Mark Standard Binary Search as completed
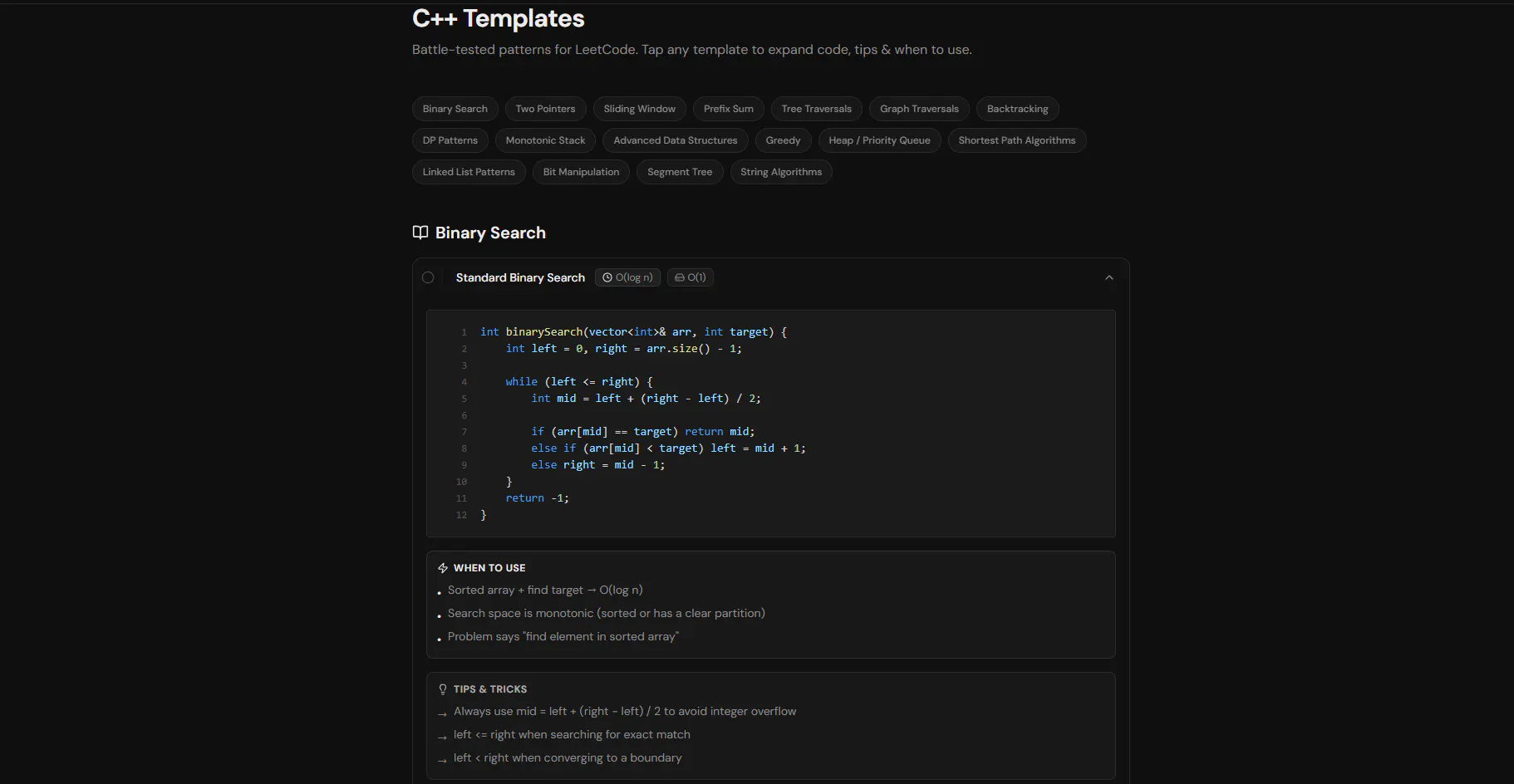This screenshot has width=1514, height=784. tap(428, 277)
